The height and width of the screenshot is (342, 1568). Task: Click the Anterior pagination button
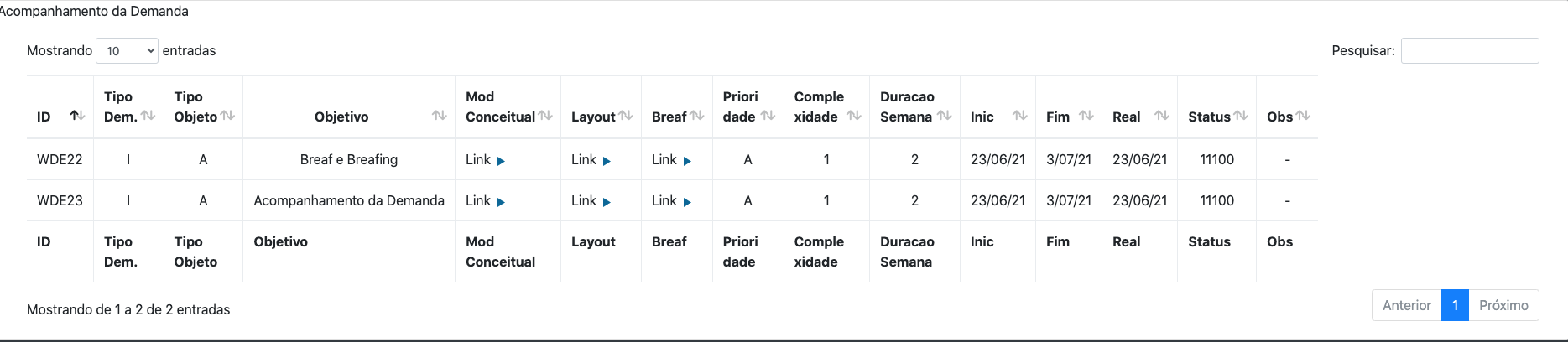click(1406, 305)
